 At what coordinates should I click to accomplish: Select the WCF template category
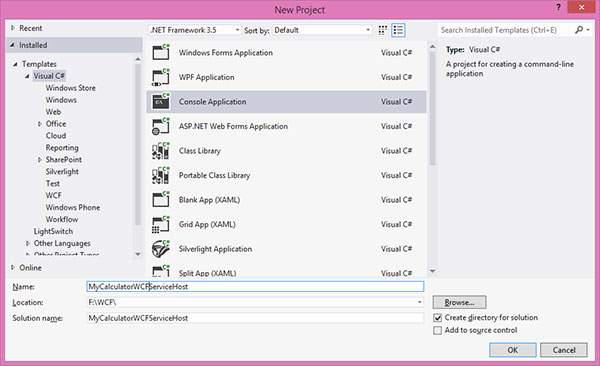pos(54,195)
